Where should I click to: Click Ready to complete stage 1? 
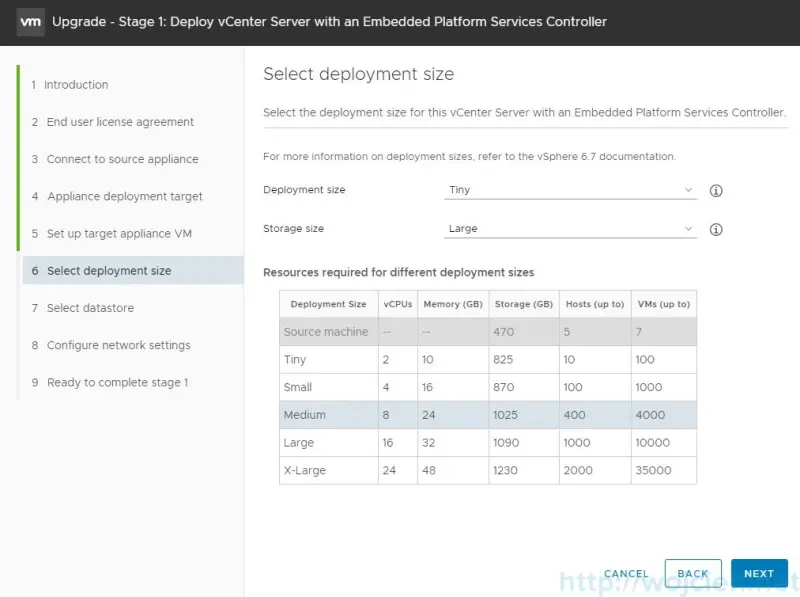point(117,382)
